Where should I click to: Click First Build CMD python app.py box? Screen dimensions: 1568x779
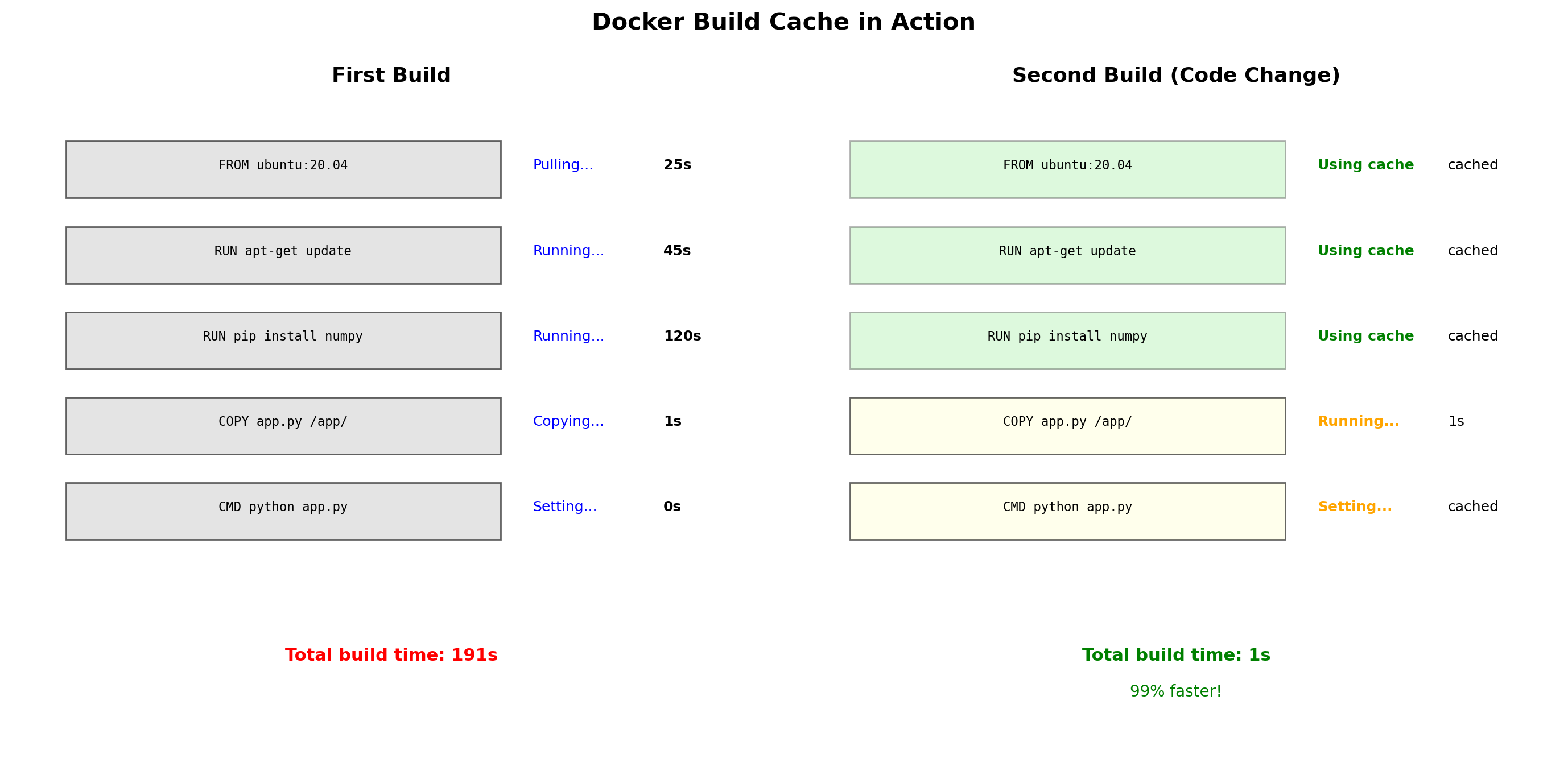pyautogui.click(x=283, y=511)
